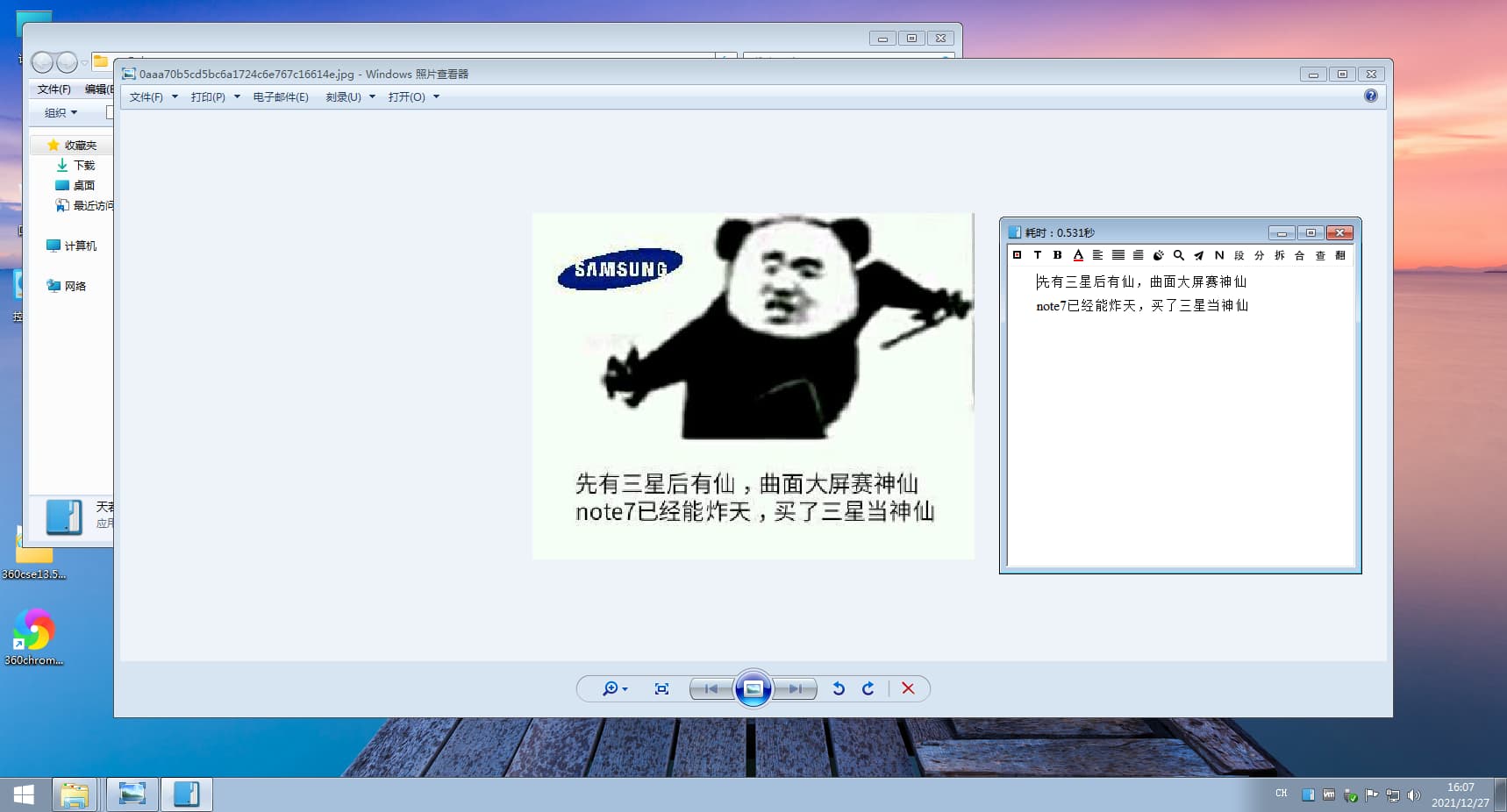
Task: Click the paper plane send icon
Action: [x=1198, y=255]
